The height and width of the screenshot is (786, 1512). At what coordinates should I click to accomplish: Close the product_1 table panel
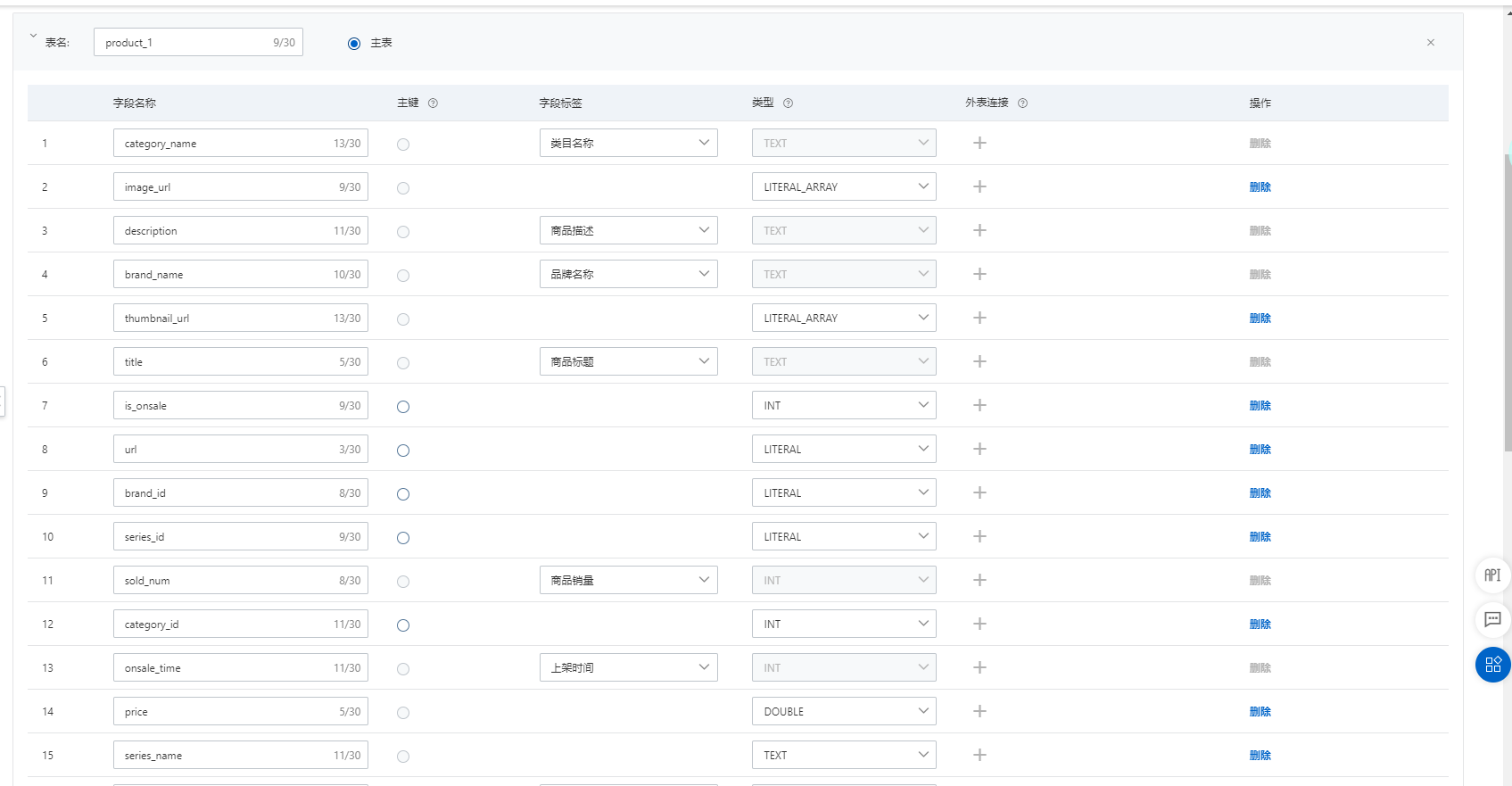click(x=1430, y=43)
